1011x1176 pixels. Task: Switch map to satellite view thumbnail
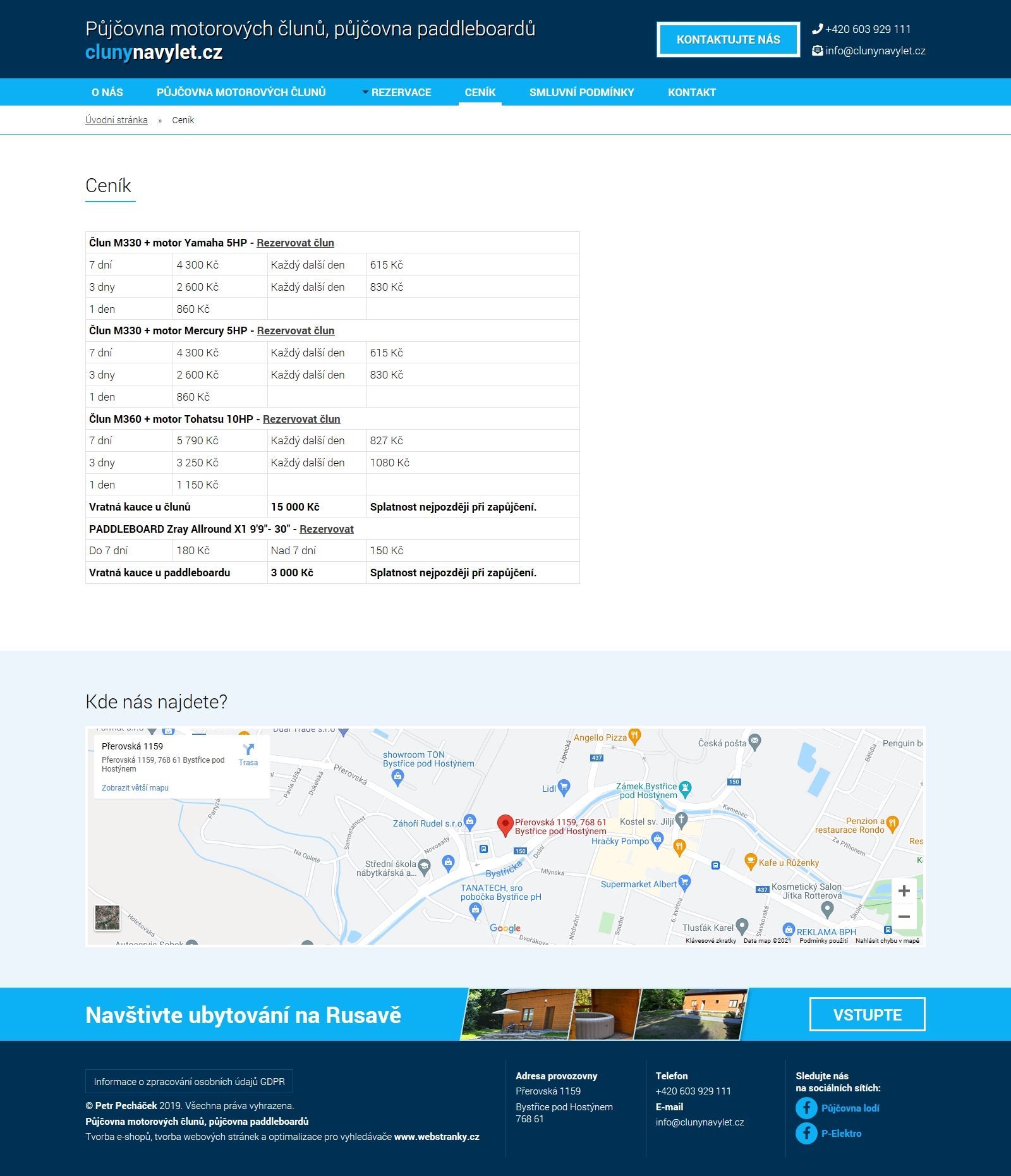click(x=107, y=918)
